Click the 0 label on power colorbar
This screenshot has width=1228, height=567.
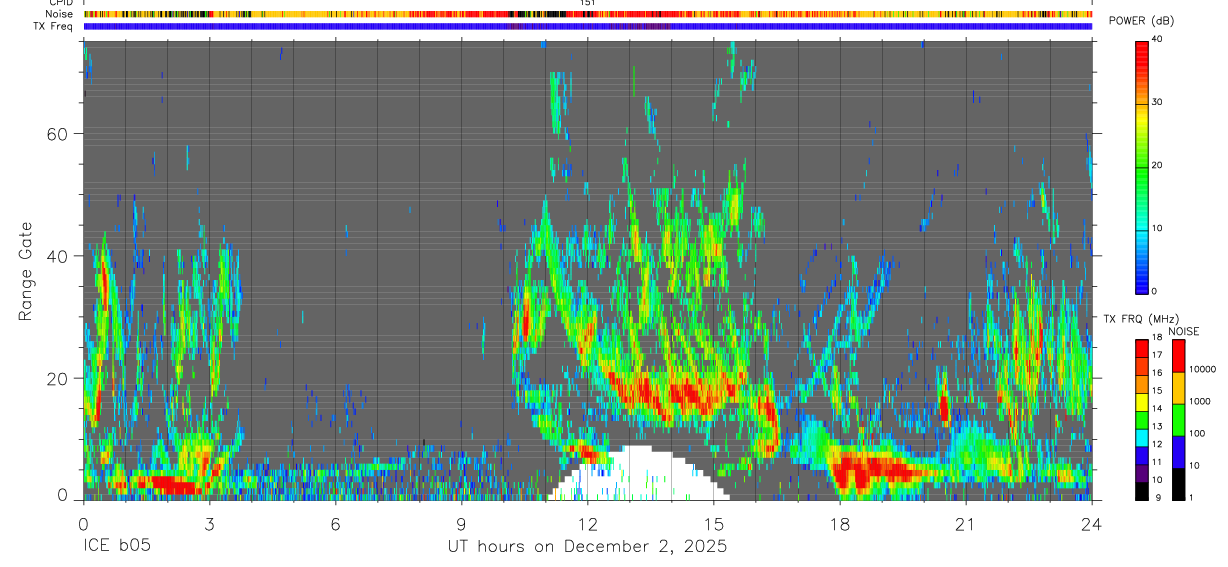[1154, 291]
